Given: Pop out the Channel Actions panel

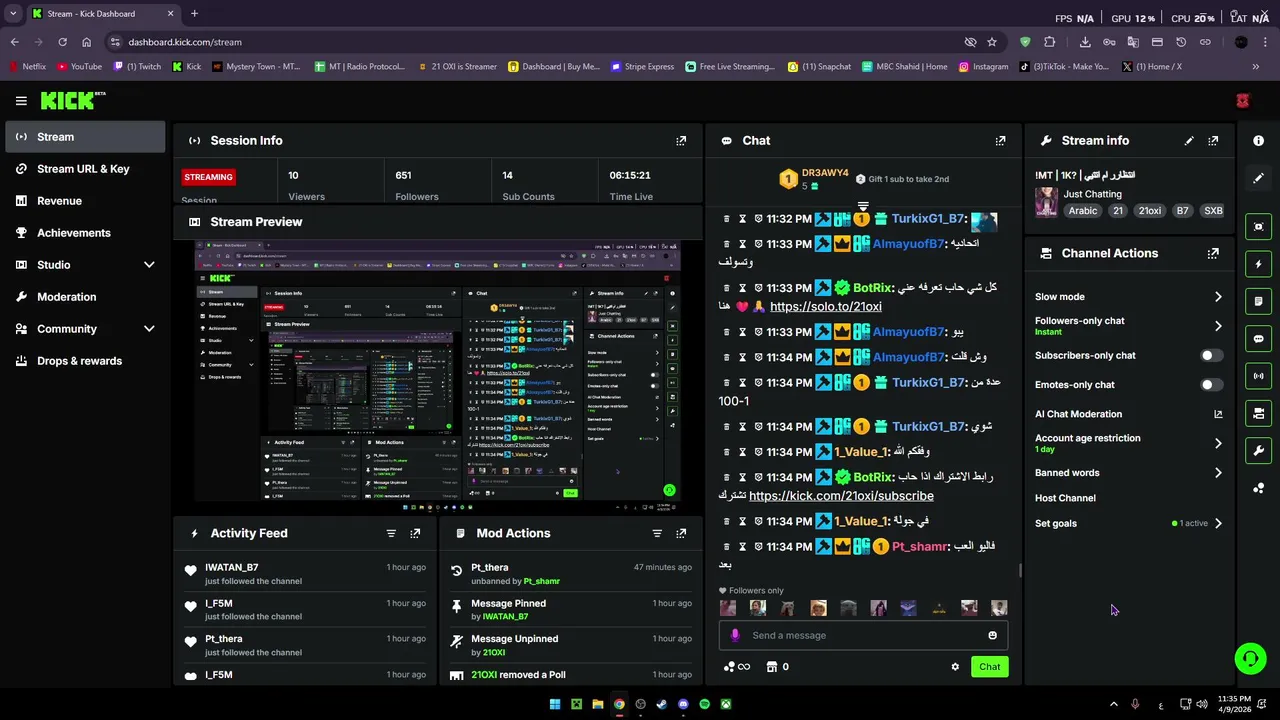Looking at the screenshot, I should tap(1213, 254).
